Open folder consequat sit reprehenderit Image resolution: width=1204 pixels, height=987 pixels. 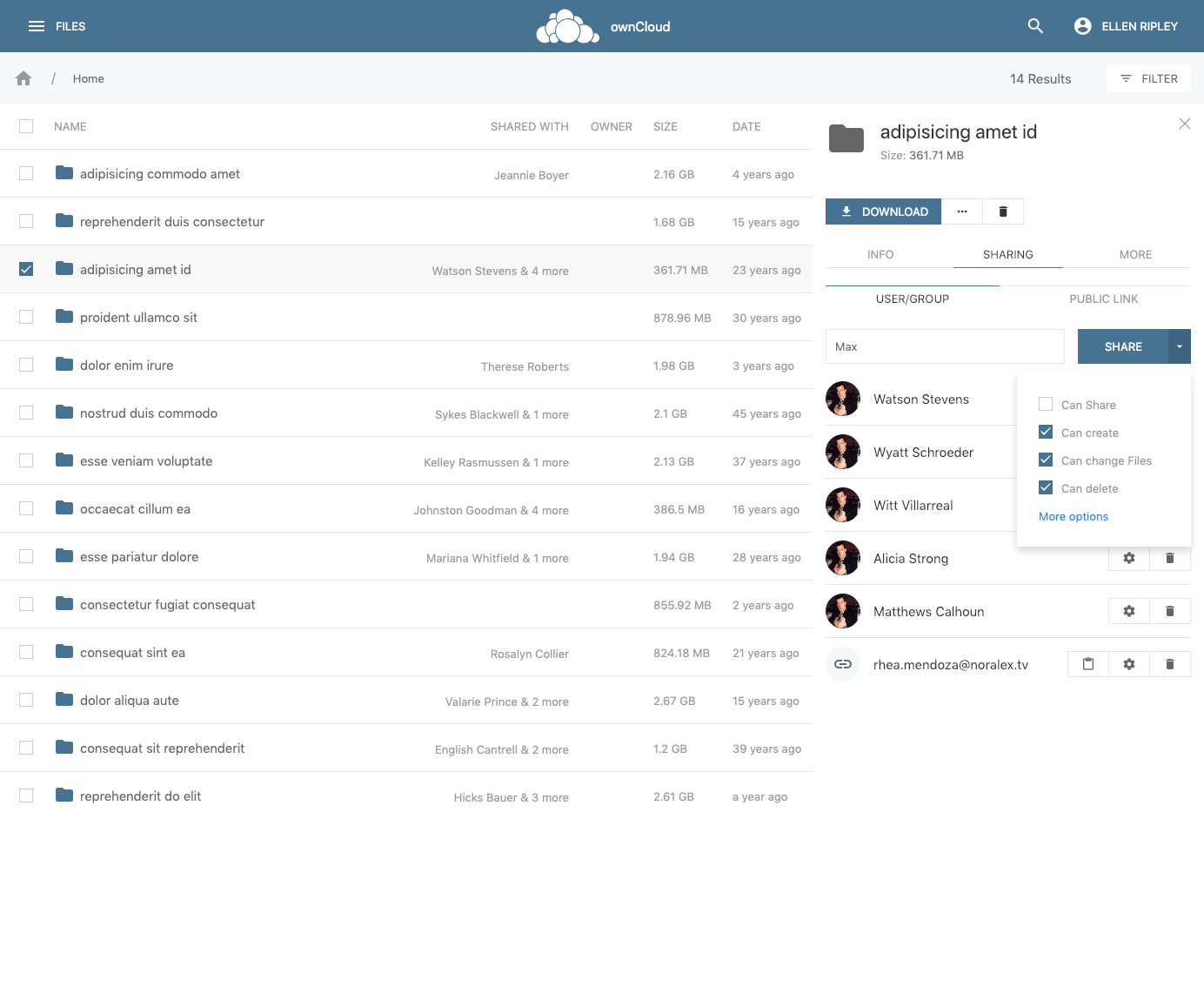point(162,749)
